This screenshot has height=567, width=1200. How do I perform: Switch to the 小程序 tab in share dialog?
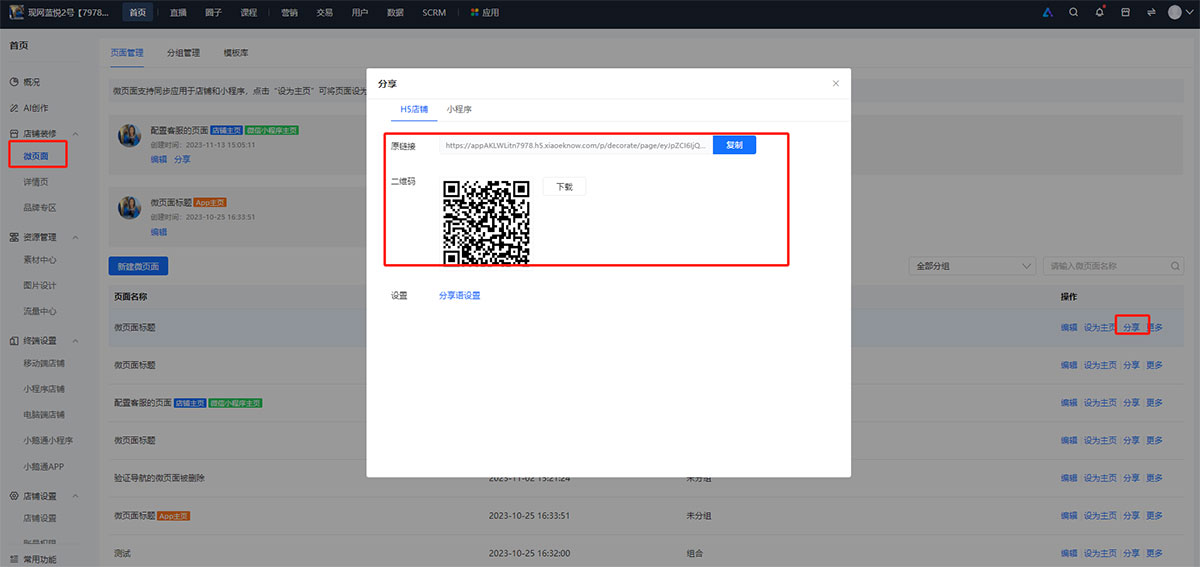[x=459, y=109]
